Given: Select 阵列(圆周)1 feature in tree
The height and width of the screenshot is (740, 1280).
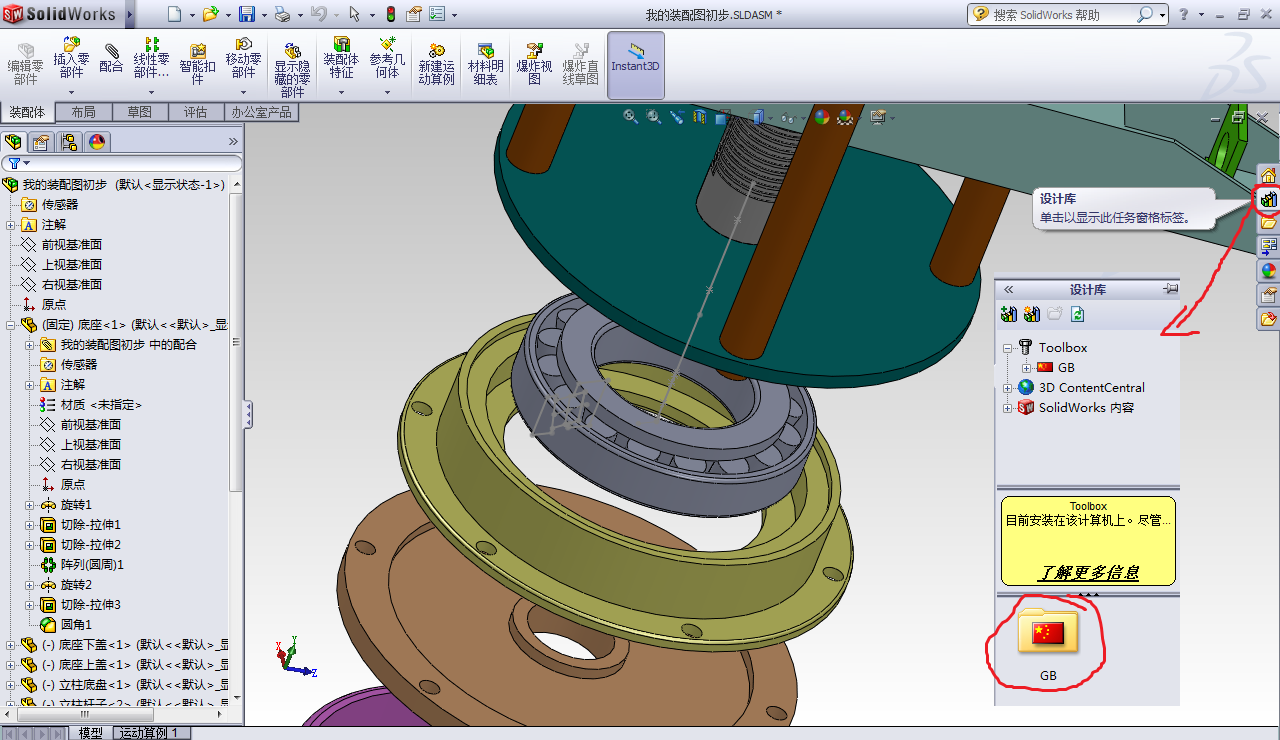Looking at the screenshot, I should (x=92, y=565).
